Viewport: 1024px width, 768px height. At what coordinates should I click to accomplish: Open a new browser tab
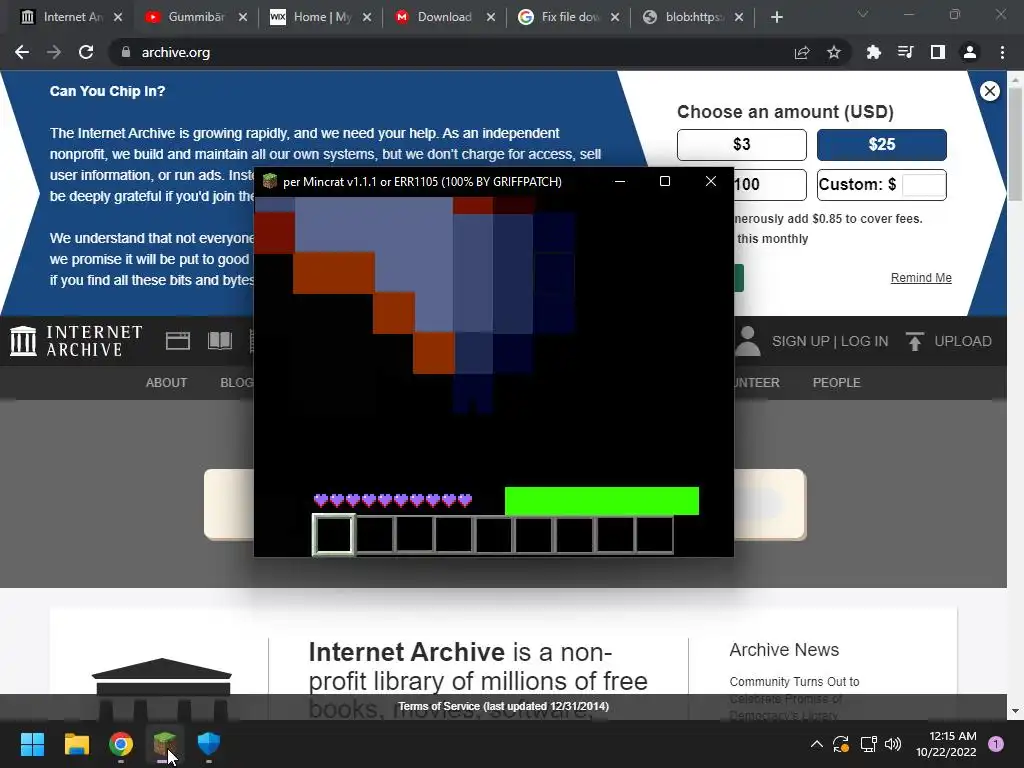click(776, 18)
